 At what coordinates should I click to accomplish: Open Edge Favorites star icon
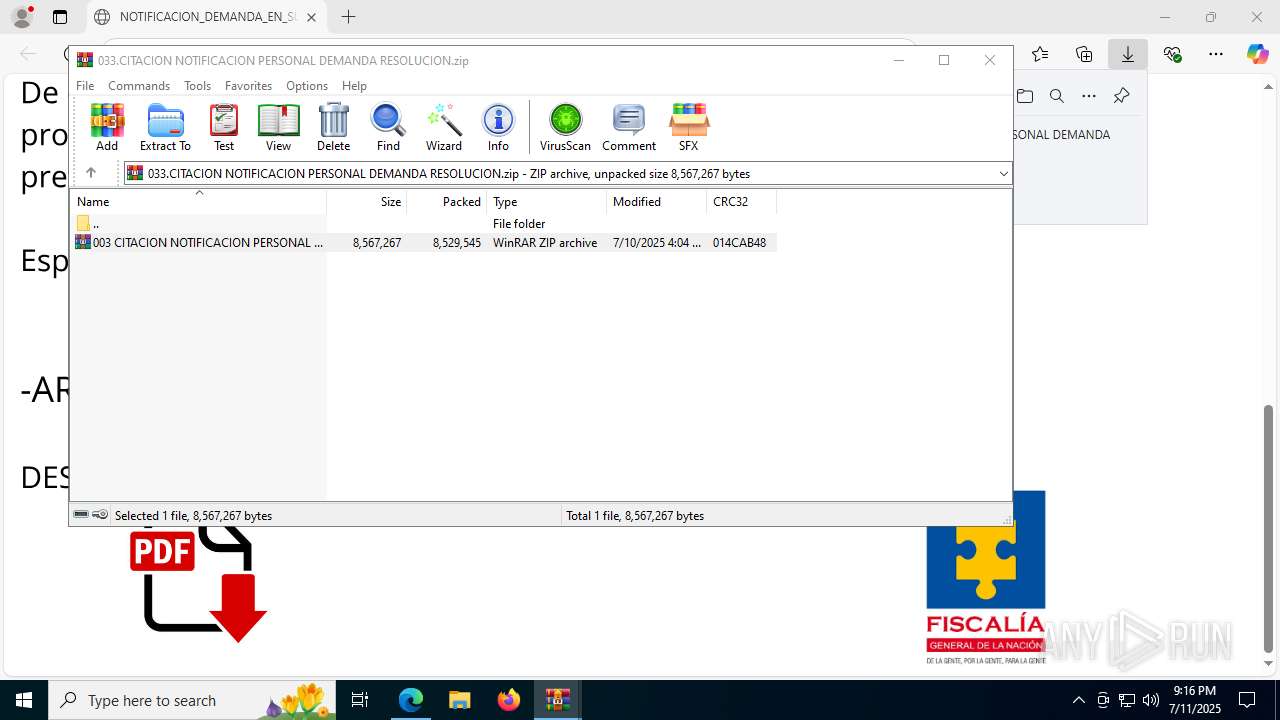1040,54
